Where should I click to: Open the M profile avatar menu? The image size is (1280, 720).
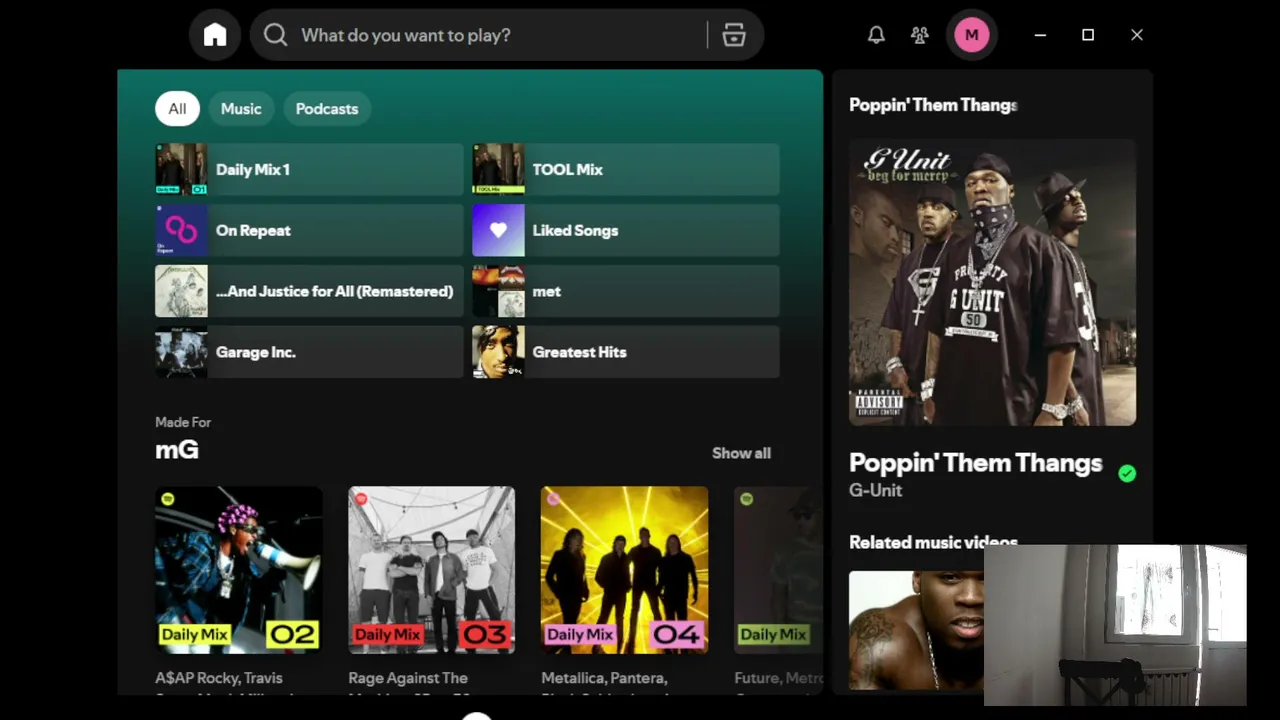coord(971,35)
